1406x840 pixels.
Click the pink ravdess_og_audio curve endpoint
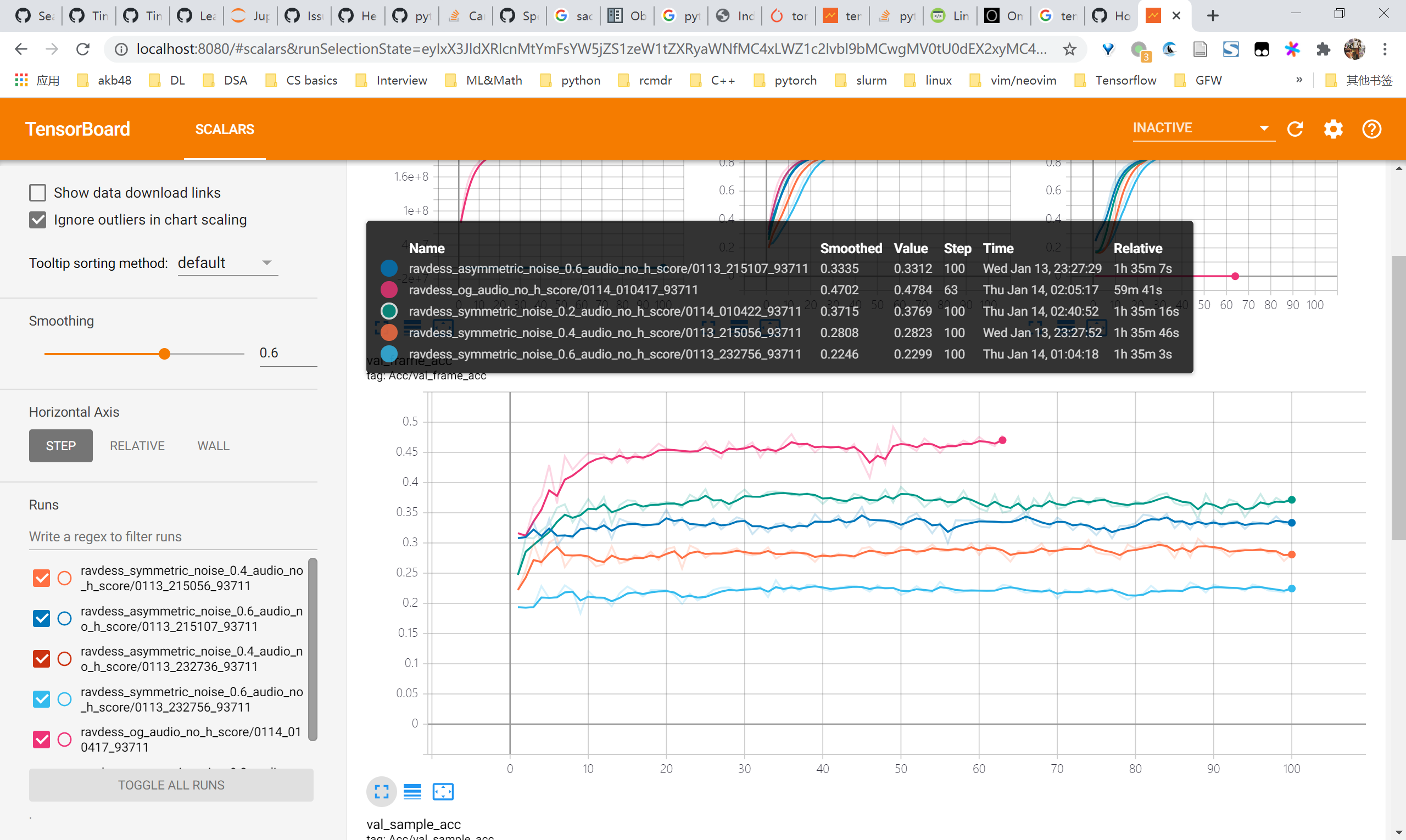pos(1002,440)
